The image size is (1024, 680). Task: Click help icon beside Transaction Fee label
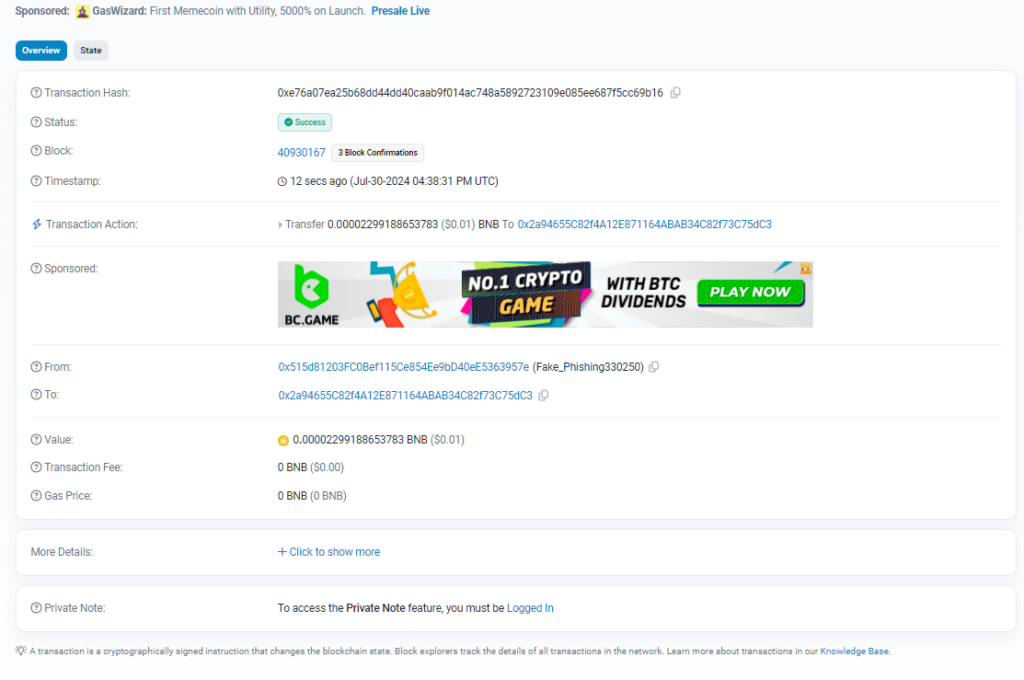(36, 467)
